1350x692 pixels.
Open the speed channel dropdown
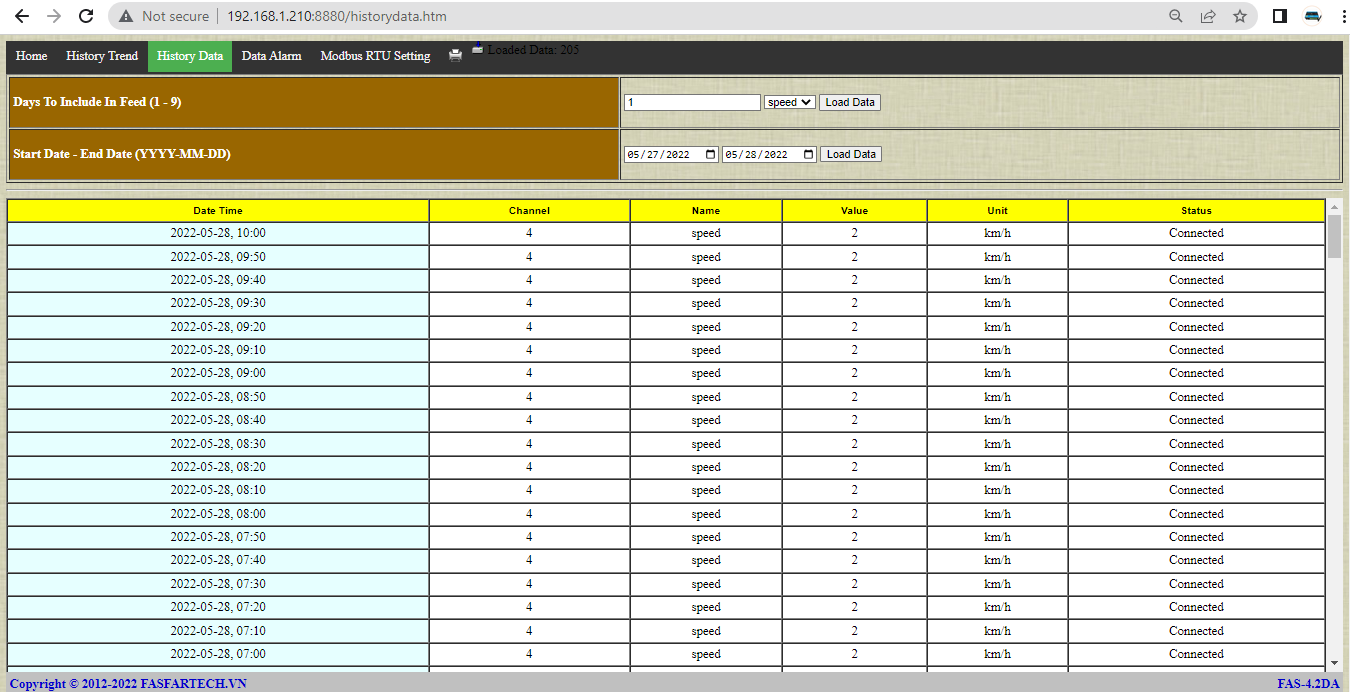click(x=789, y=102)
